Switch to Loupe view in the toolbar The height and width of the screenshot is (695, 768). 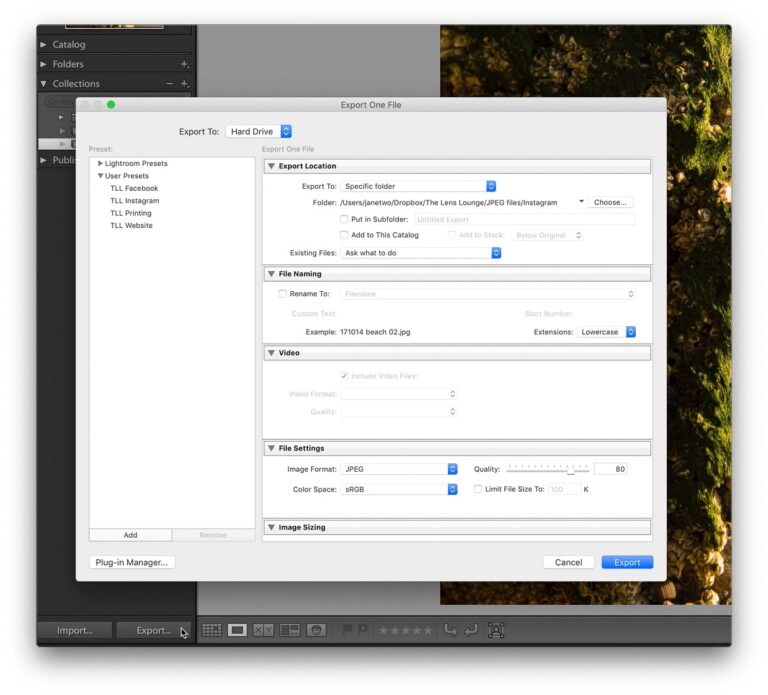pyautogui.click(x=237, y=630)
